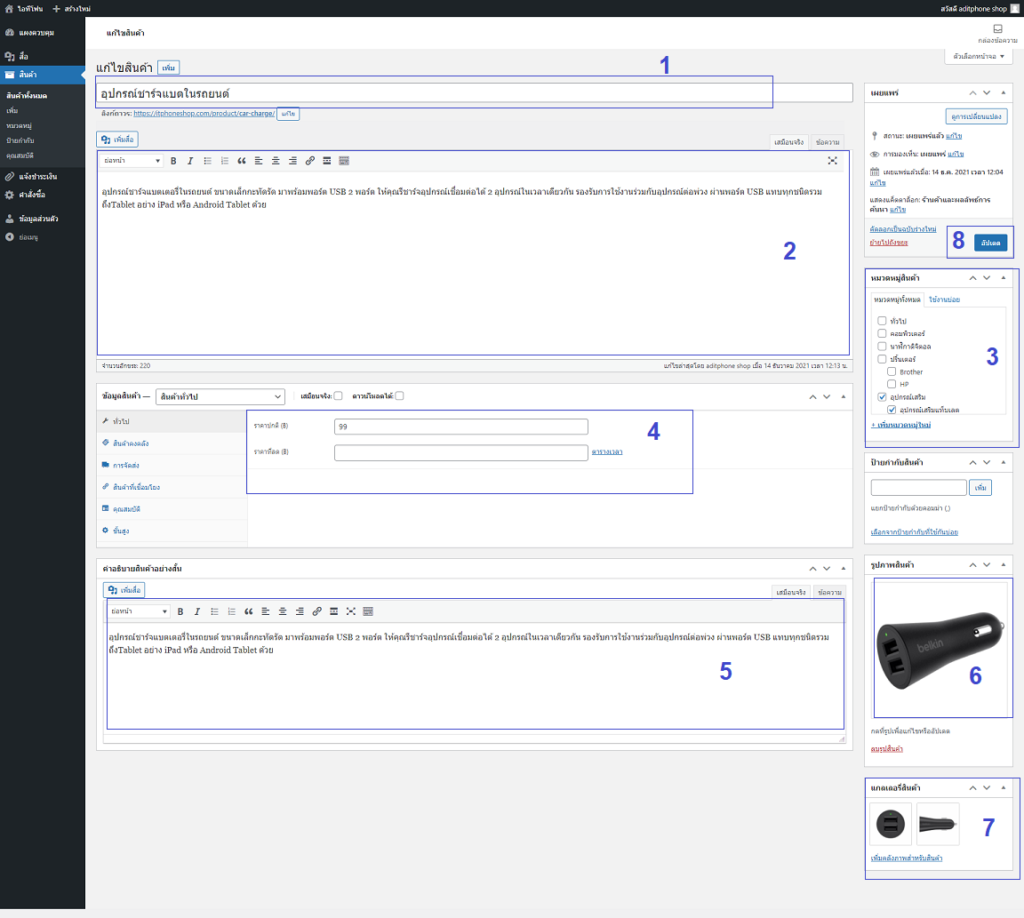Enable the virtual product (เสมือนจริง) checkbox

point(338,396)
